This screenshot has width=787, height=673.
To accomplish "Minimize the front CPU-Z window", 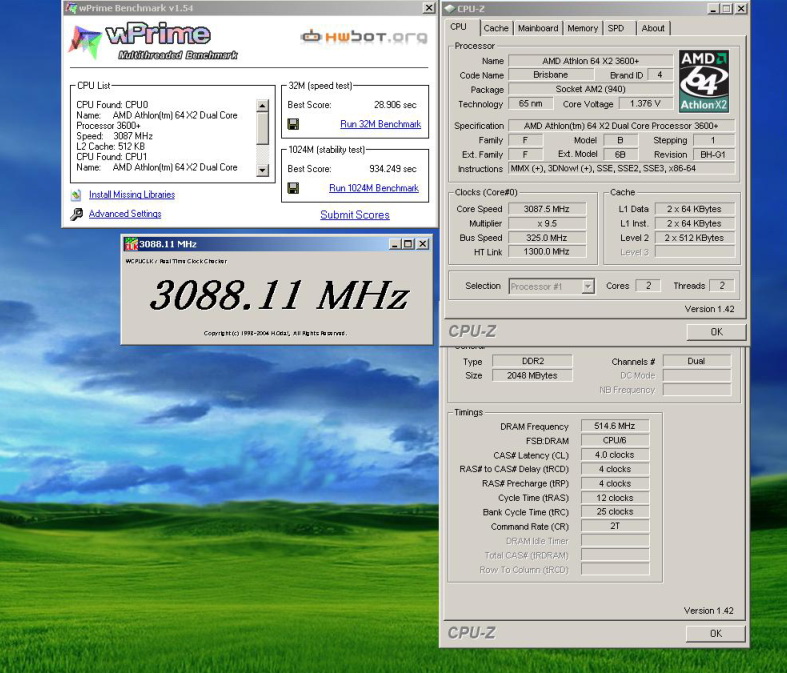I will 713,9.
